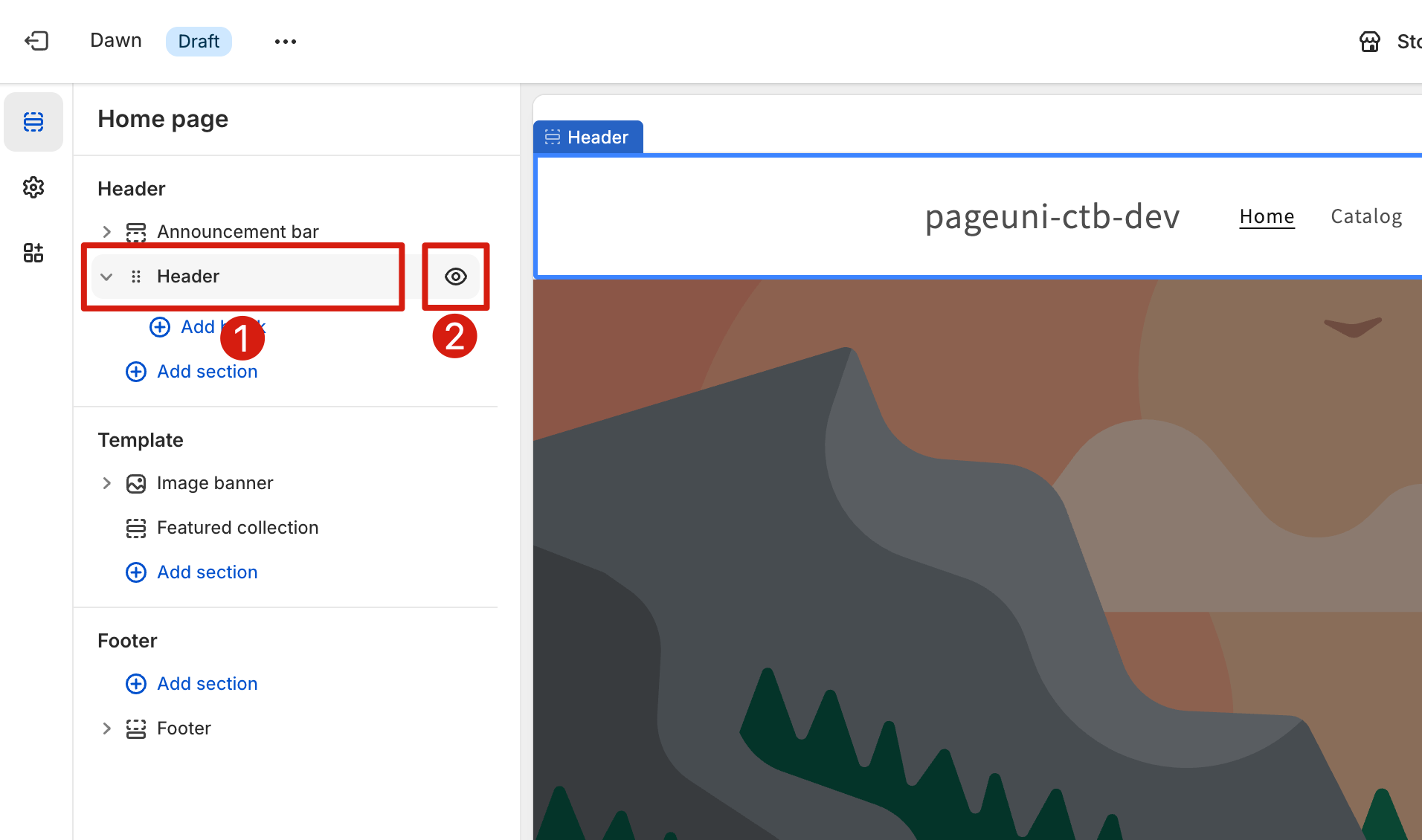The height and width of the screenshot is (840, 1422).
Task: Click Add section under Template group
Action: [207, 572]
